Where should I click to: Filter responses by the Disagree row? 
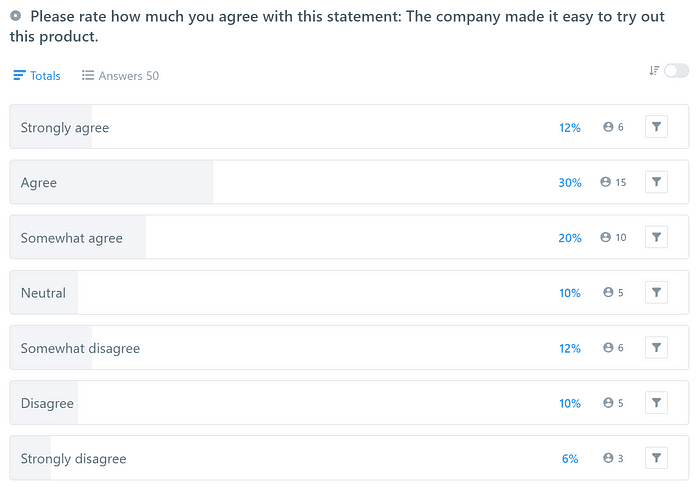click(656, 402)
